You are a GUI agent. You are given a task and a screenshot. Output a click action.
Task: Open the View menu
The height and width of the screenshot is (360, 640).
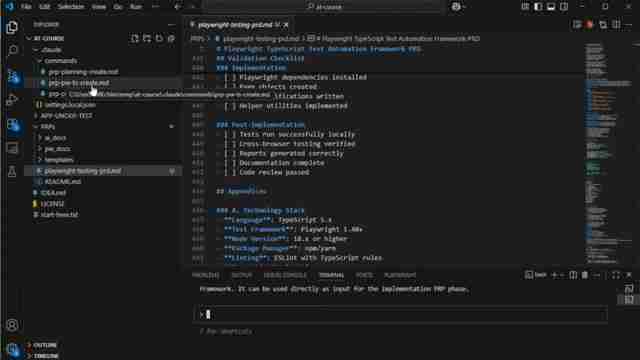98,7
